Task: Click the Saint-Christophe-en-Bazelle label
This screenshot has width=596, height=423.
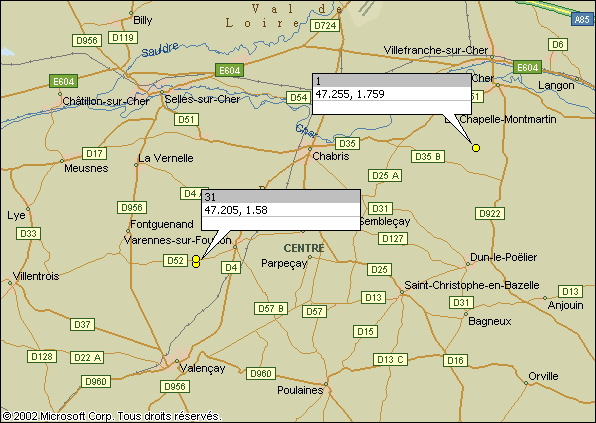Action: coord(472,285)
